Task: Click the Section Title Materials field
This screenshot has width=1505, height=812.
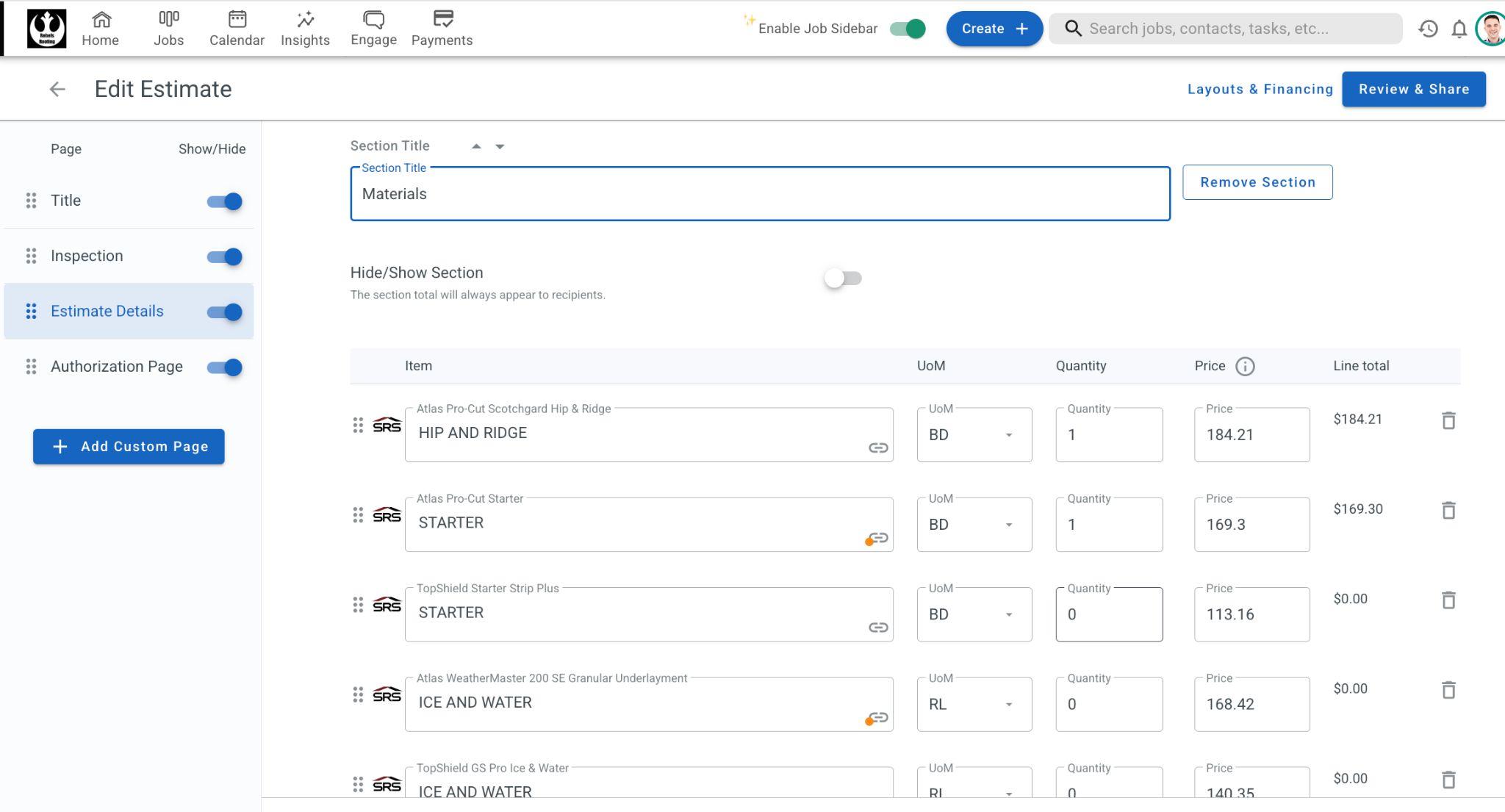Action: (759, 194)
